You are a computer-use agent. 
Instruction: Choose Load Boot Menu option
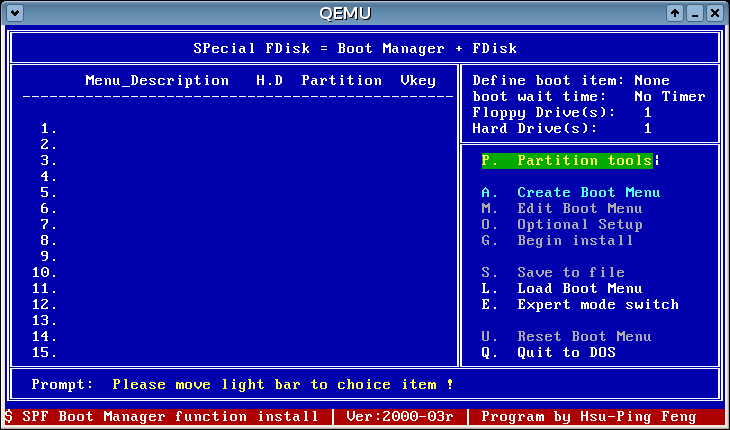click(x=562, y=288)
